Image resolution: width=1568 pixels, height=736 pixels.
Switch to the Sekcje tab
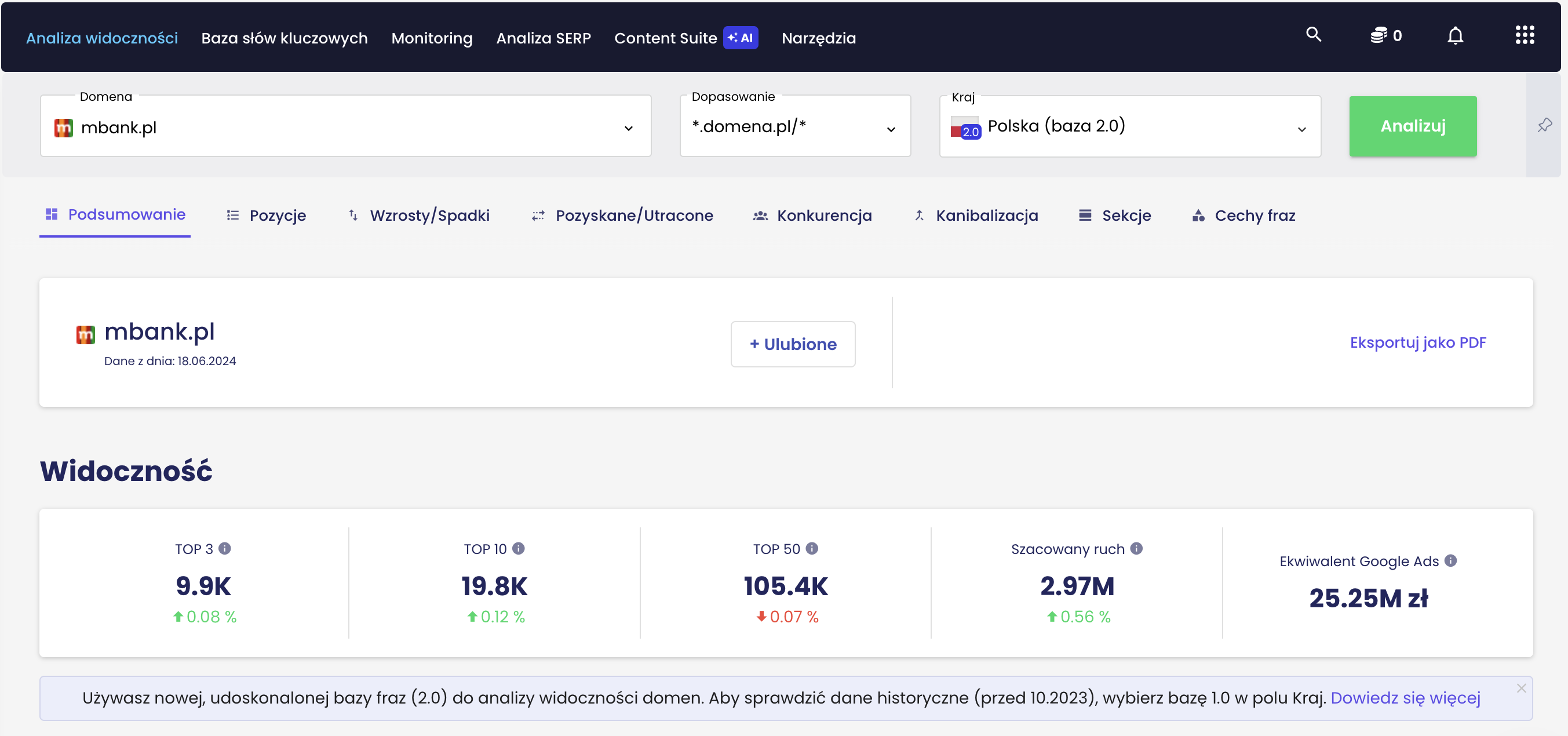(1114, 216)
